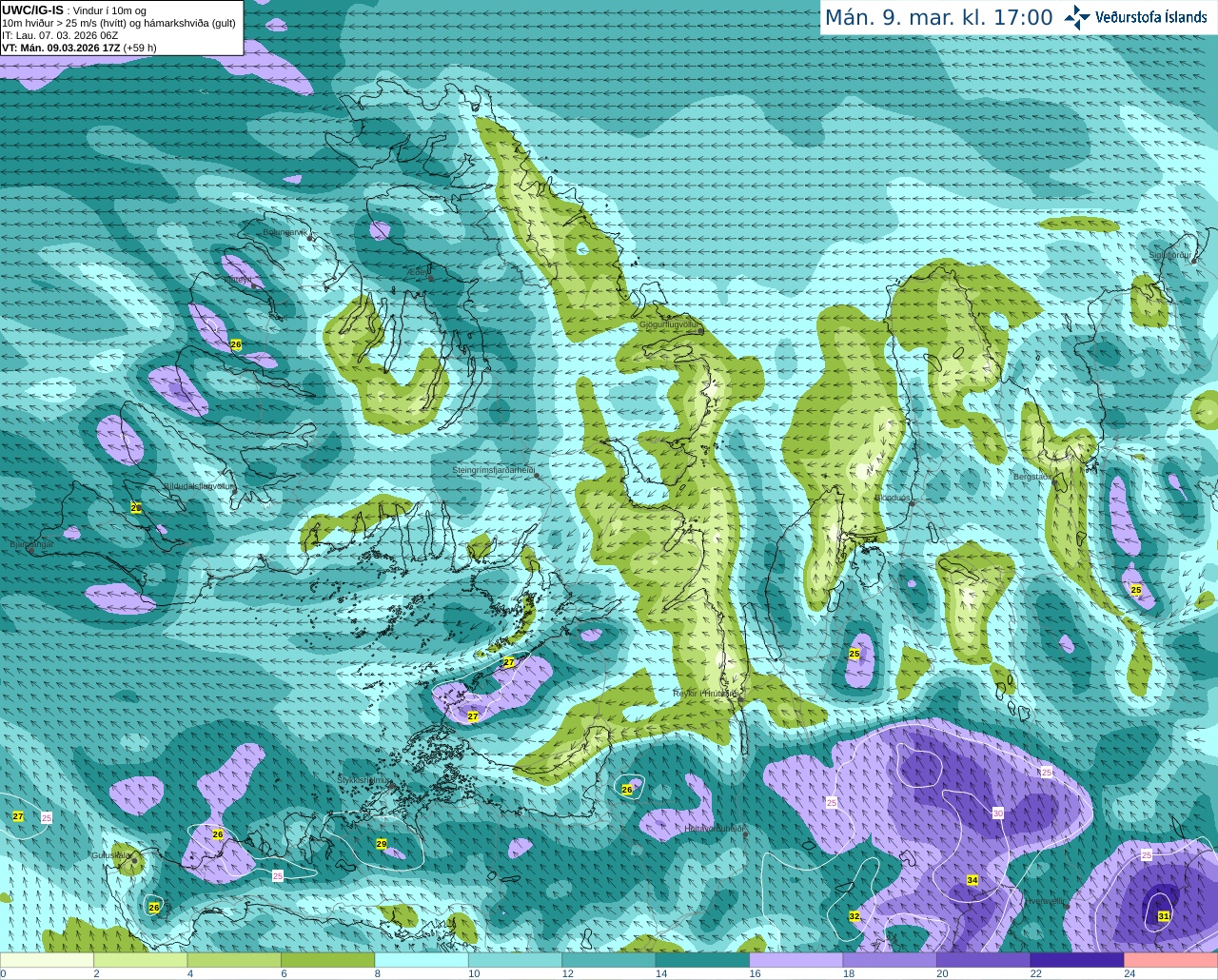Click the 22–24 m/s legend swatch
Image resolution: width=1218 pixels, height=980 pixels.
tap(1077, 960)
